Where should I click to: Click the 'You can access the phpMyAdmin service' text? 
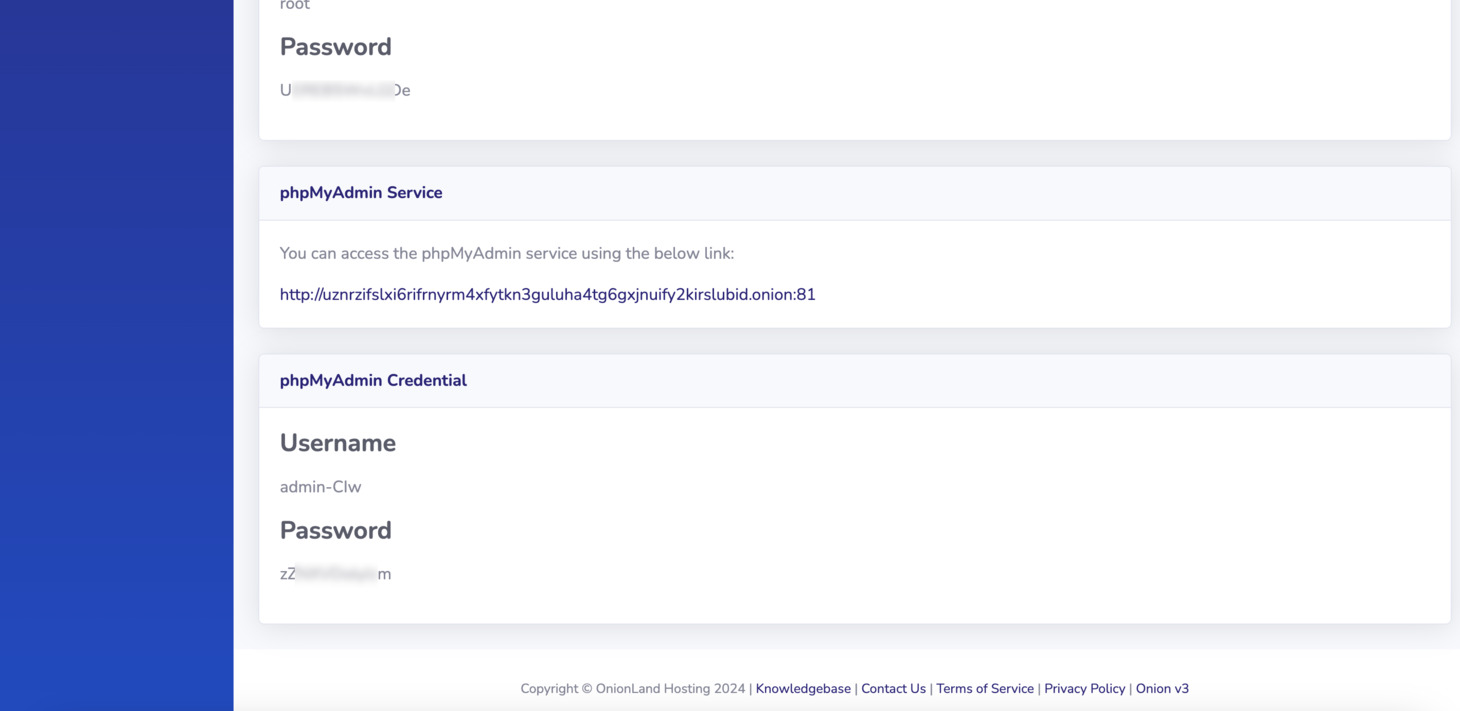click(507, 253)
